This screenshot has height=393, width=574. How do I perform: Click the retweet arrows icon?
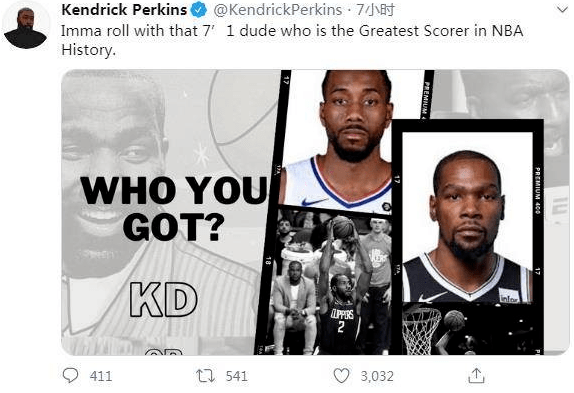[x=205, y=376]
